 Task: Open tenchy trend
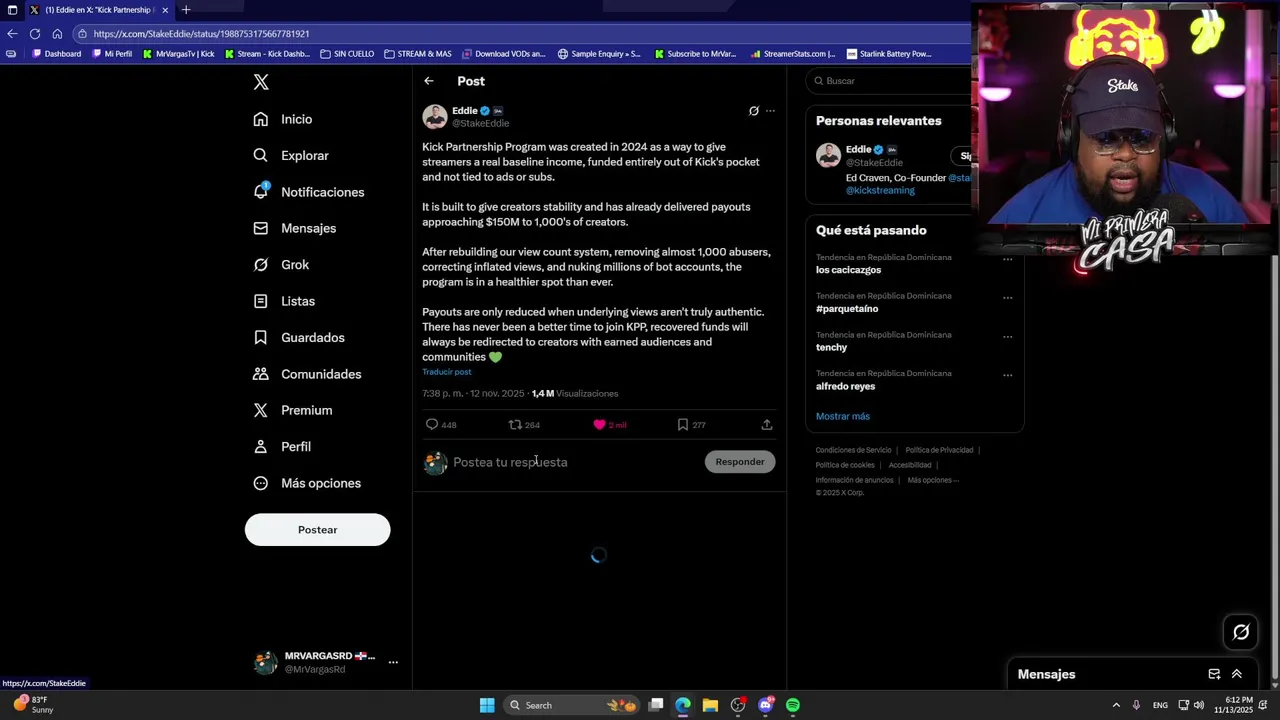tap(831, 348)
